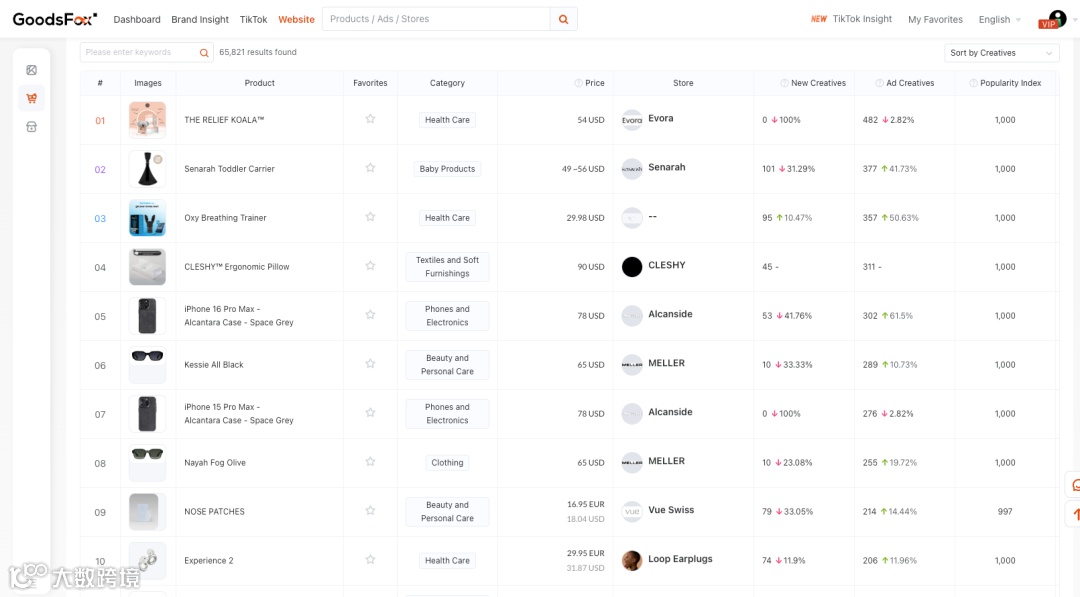Viewport: 1080px width, 597px height.
Task: Click the Health Care tag for RELIEF KOALA
Action: tap(447, 120)
